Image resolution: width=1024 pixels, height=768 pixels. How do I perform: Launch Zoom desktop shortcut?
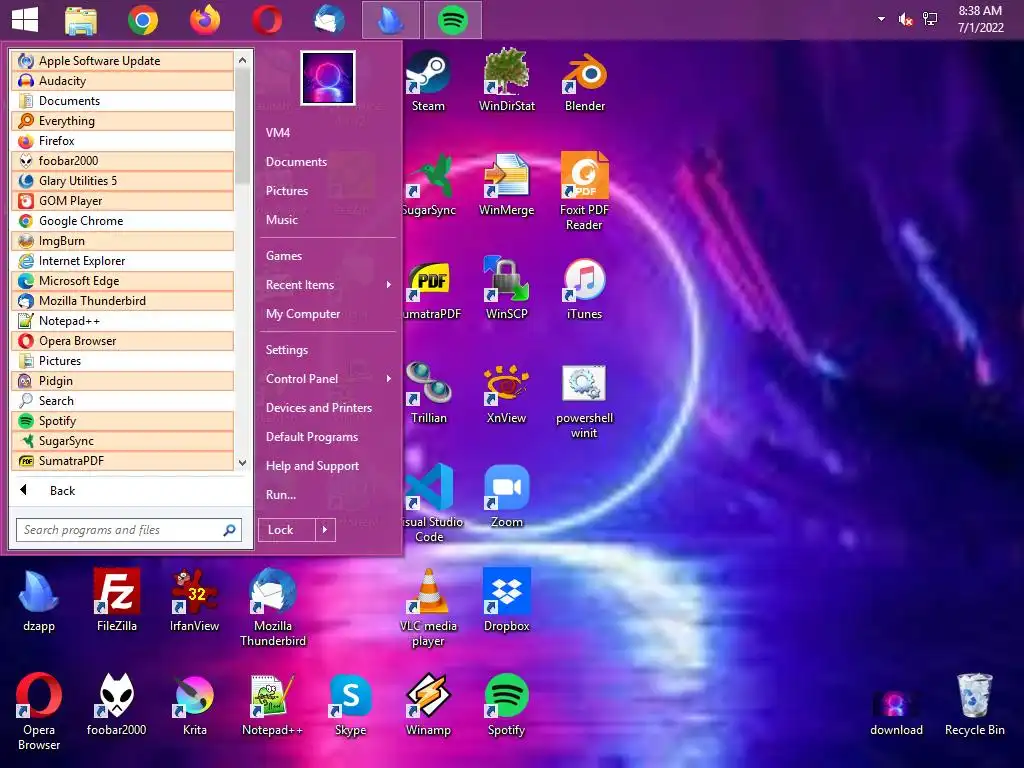pos(506,496)
